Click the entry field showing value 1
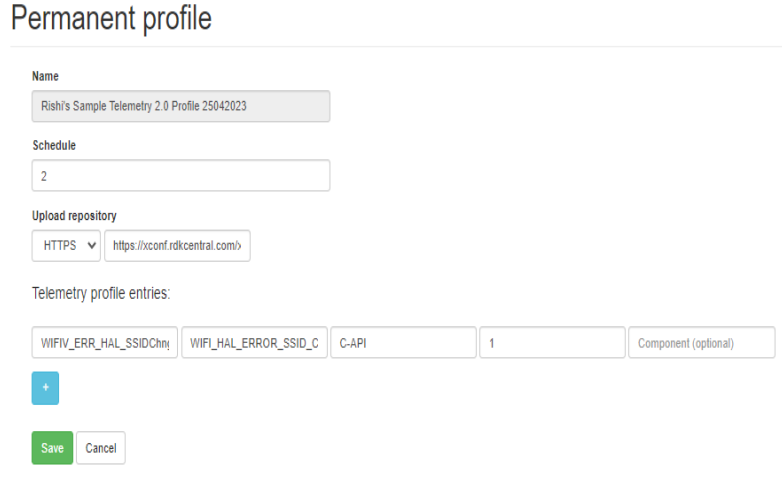 coord(552,342)
